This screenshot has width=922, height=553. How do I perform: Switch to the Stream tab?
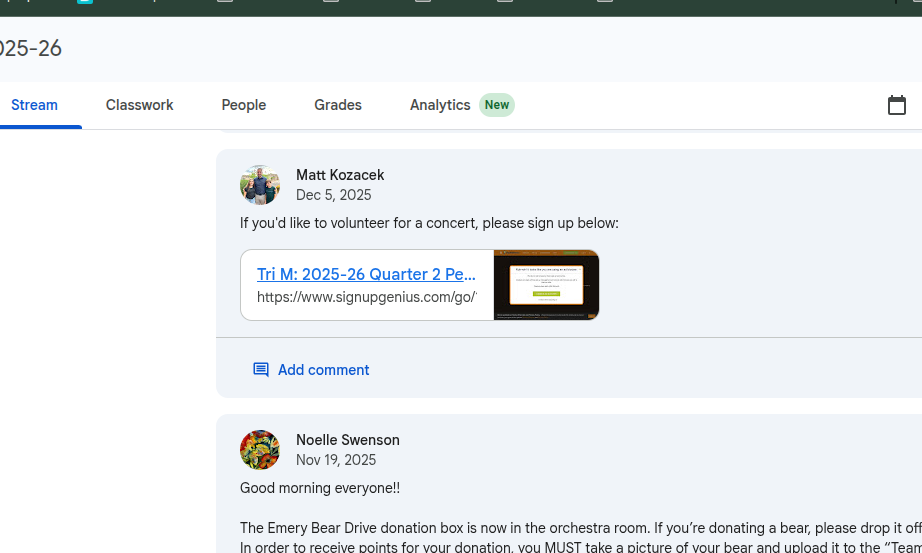pyautogui.click(x=35, y=105)
